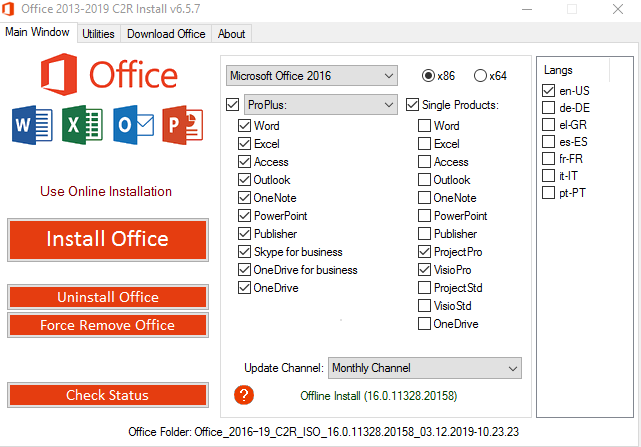Select the x86 architecture radio button

(428, 76)
